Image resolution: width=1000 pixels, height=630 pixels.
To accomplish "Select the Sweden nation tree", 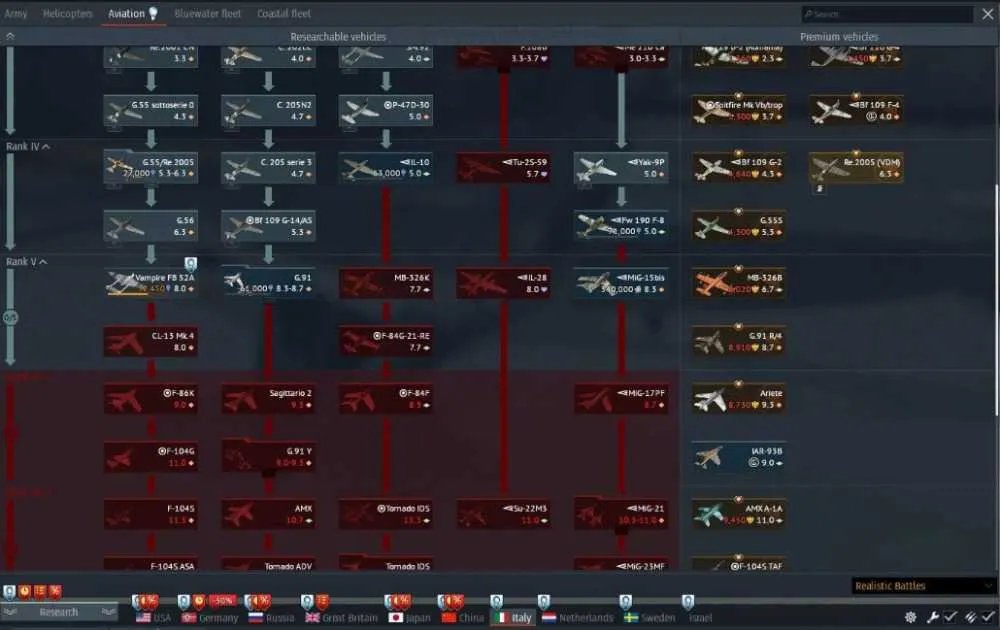I will pos(649,617).
